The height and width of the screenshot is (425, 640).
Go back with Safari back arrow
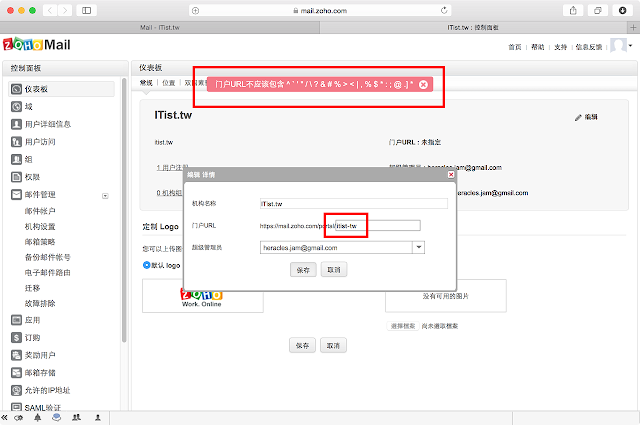(x=50, y=11)
